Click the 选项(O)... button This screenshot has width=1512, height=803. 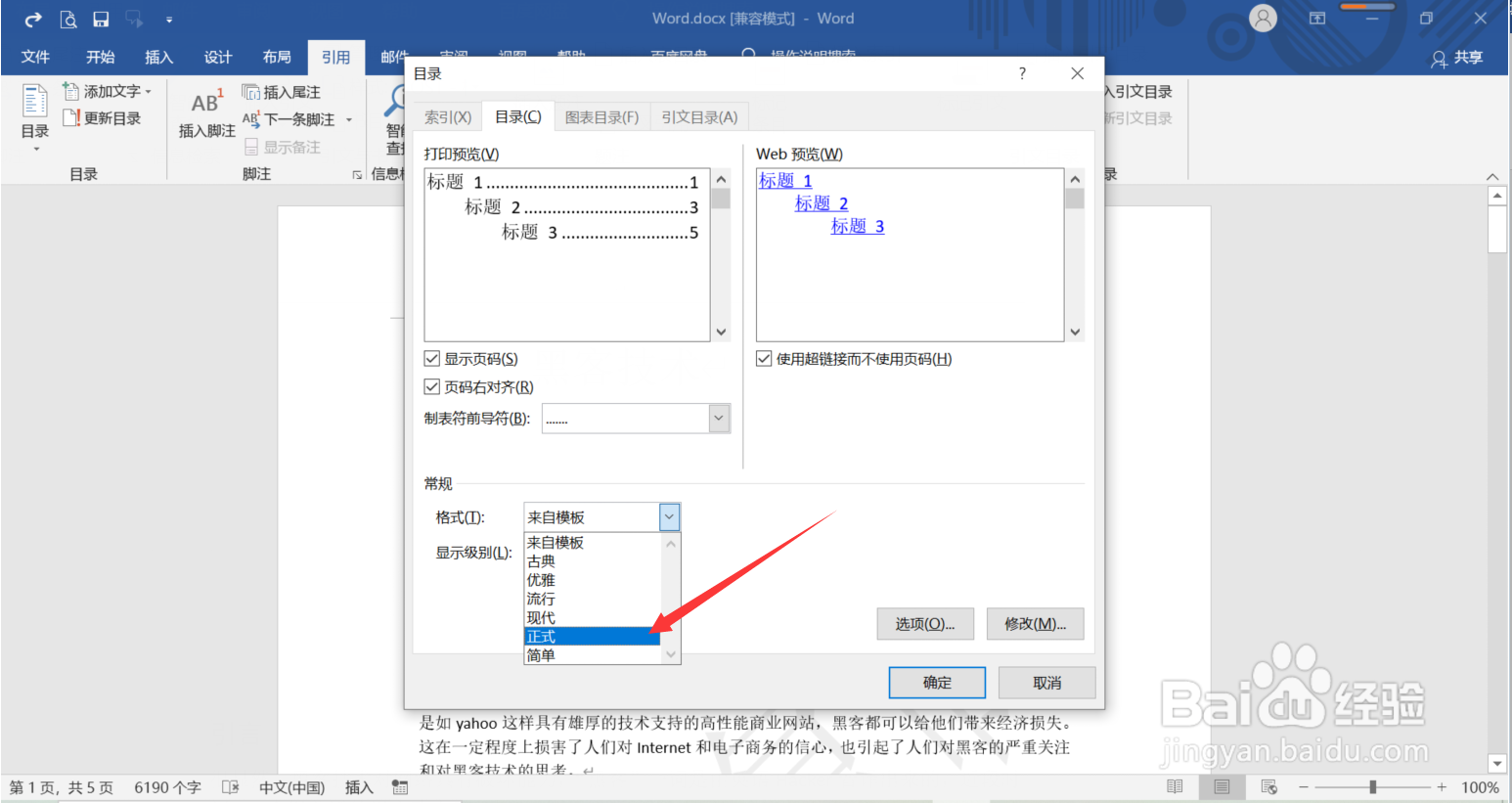[x=925, y=624]
